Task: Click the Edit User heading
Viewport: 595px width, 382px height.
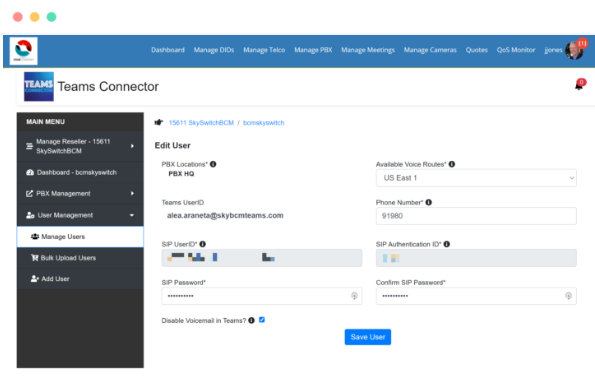Action: click(173, 145)
